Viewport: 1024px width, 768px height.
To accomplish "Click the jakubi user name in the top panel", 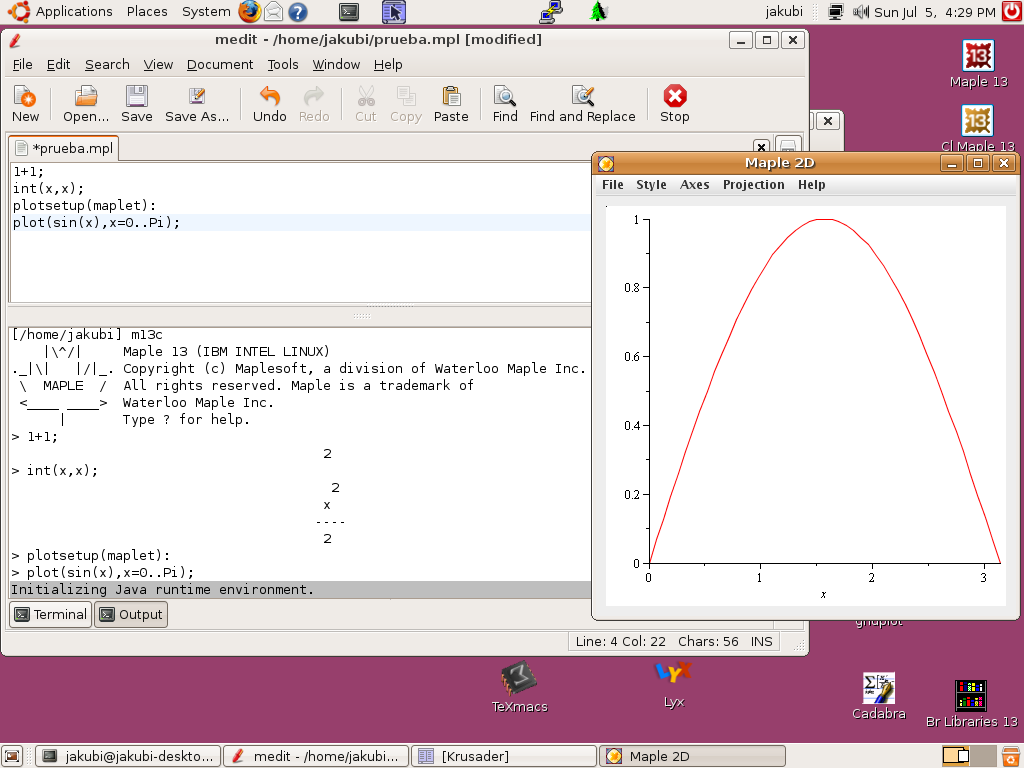I will [x=784, y=12].
